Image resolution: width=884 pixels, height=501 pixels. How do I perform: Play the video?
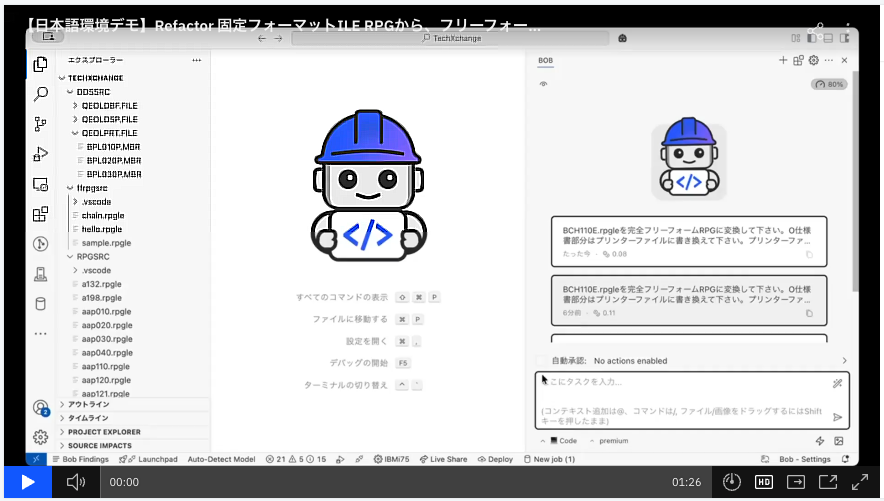tap(28, 482)
